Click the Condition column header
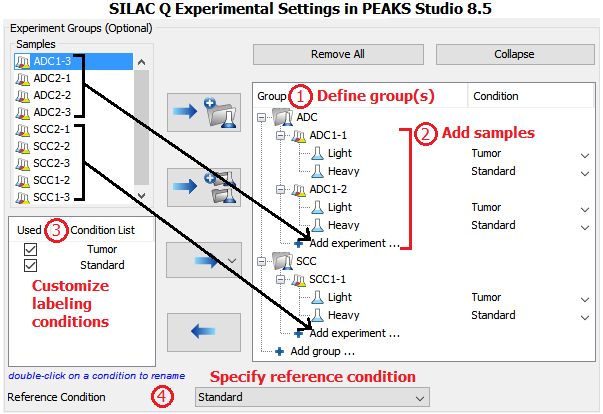The width and height of the screenshot is (603, 414). (x=496, y=96)
